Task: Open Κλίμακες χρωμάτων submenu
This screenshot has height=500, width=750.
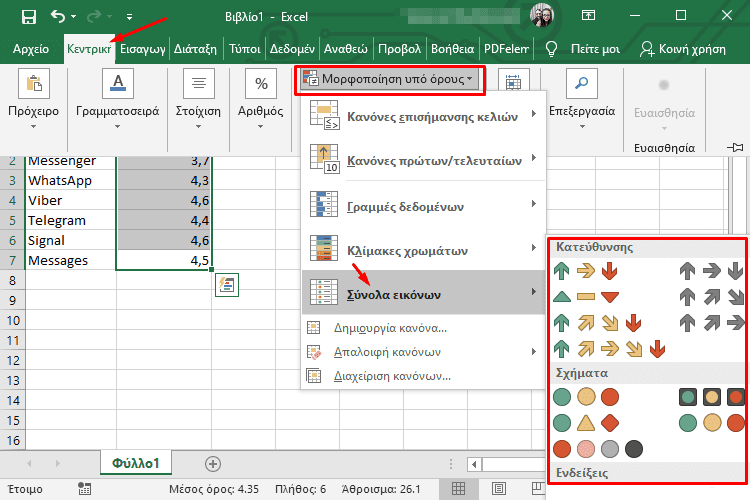Action: coord(423,249)
